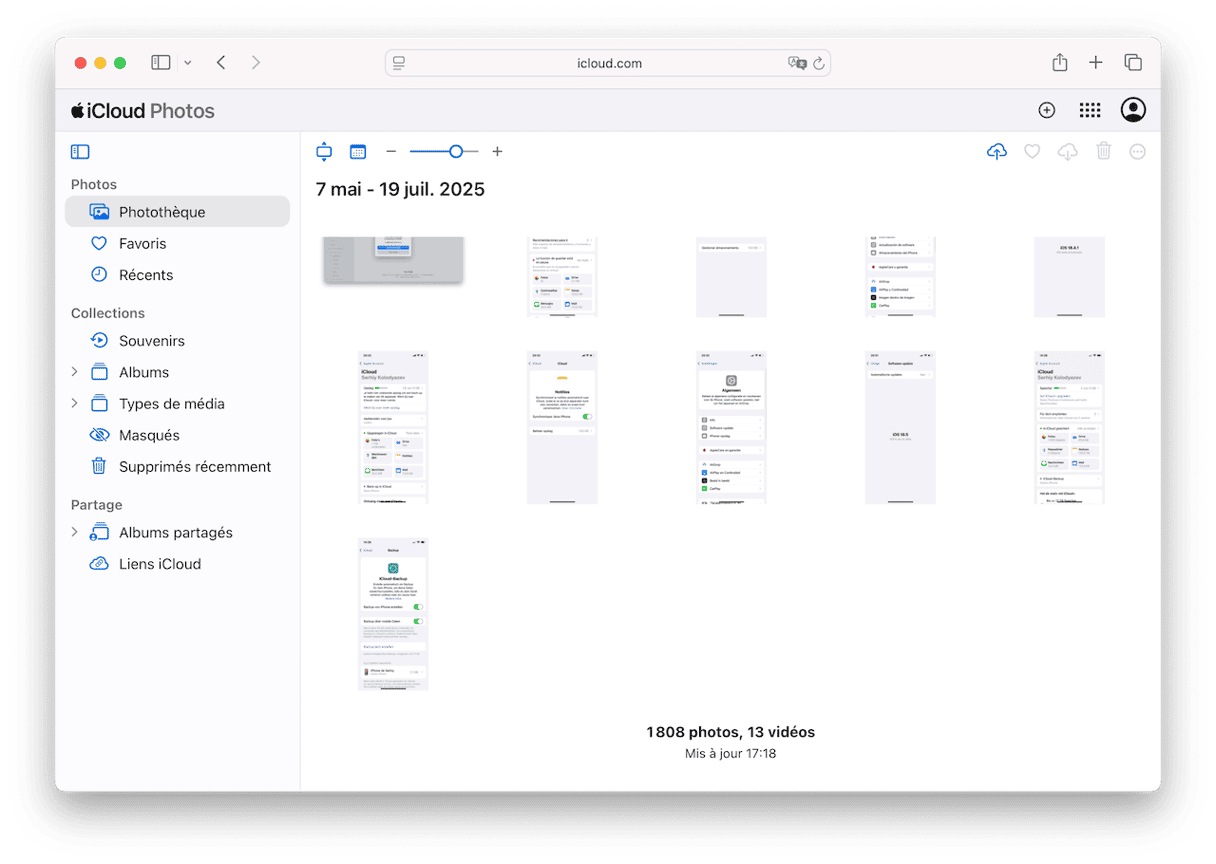
Task: Expand the Albums section
Action: pyautogui.click(x=74, y=372)
